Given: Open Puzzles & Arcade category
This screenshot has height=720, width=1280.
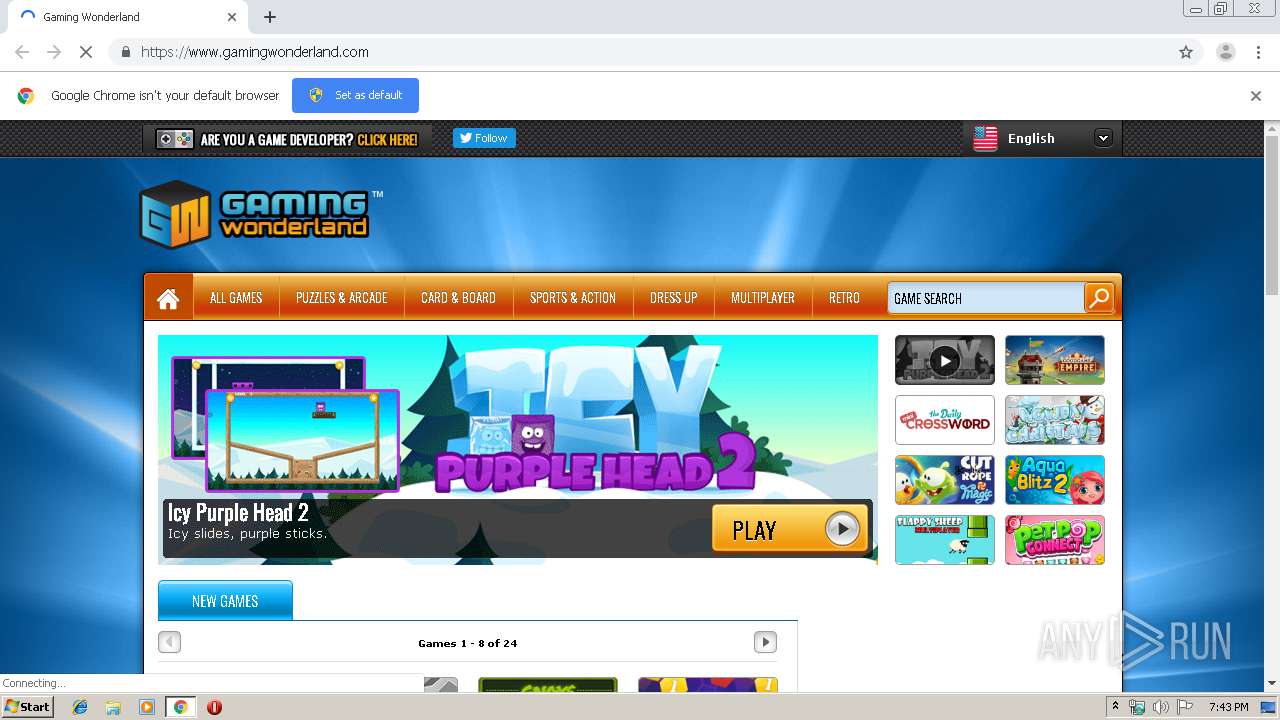Looking at the screenshot, I should click(341, 298).
